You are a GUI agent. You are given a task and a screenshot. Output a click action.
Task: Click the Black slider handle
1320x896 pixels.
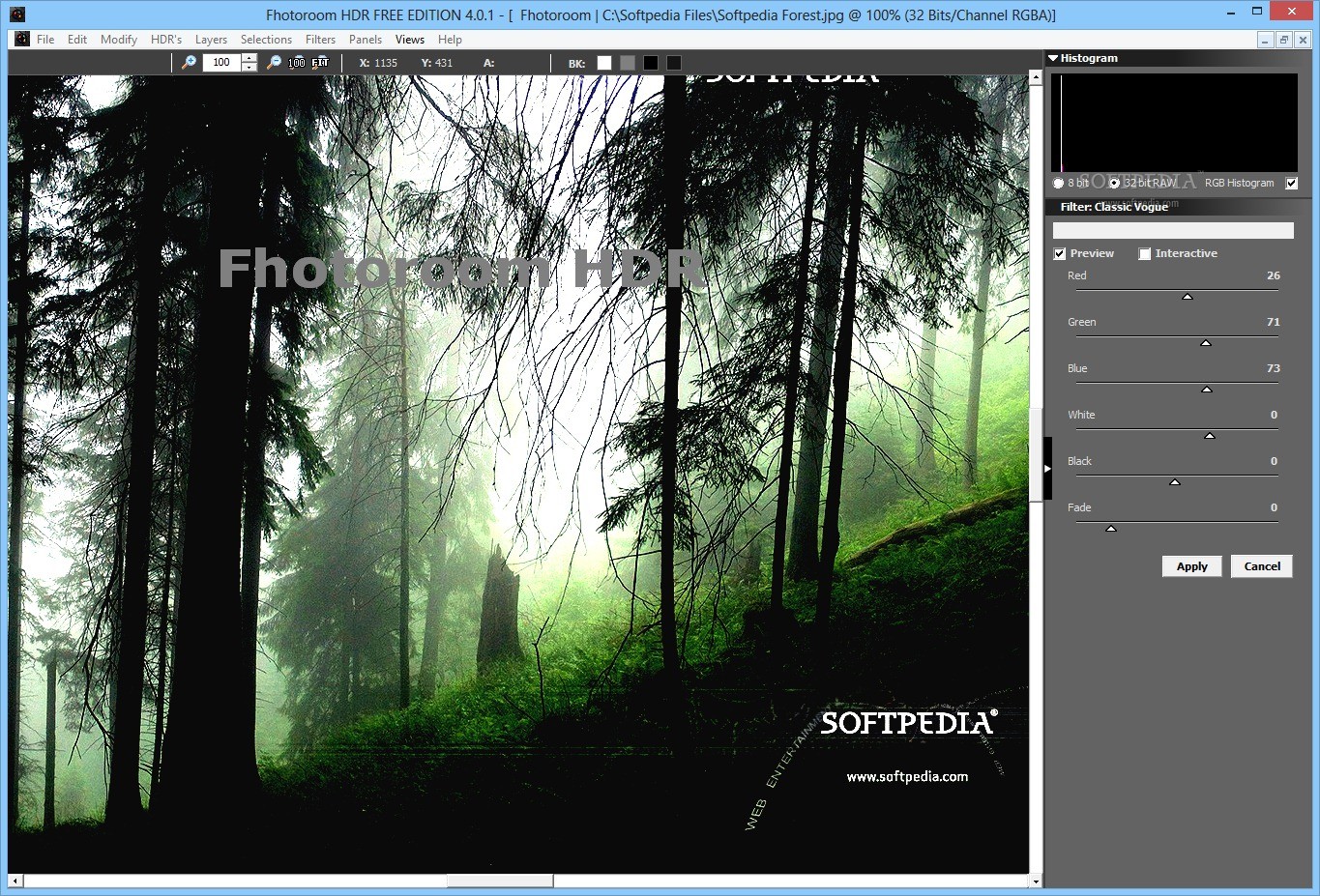[x=1175, y=482]
